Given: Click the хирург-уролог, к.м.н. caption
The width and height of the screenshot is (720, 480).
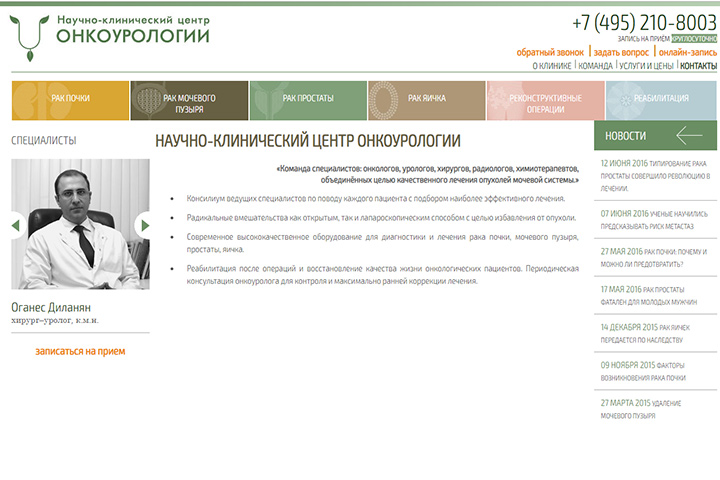Looking at the screenshot, I should [55, 321].
